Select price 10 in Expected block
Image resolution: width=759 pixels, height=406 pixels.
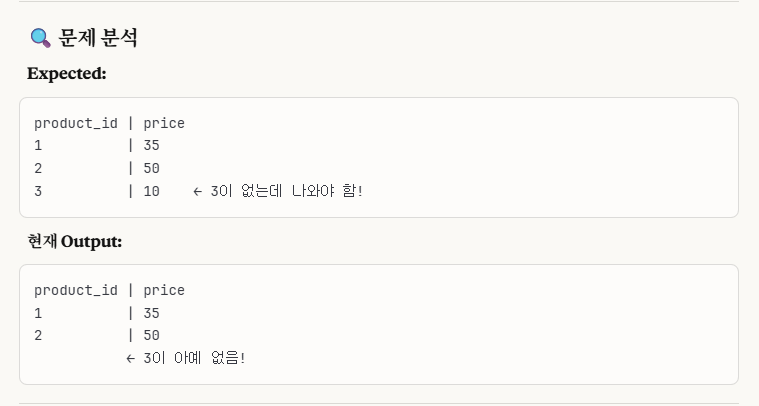(x=152, y=191)
